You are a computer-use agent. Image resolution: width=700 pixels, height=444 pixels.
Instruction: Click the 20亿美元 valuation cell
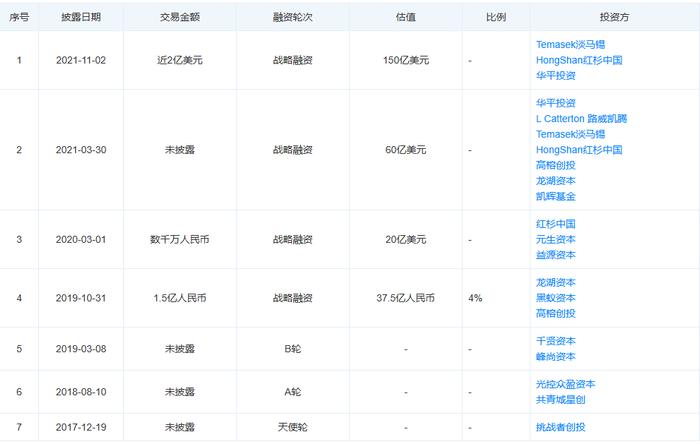(406, 240)
